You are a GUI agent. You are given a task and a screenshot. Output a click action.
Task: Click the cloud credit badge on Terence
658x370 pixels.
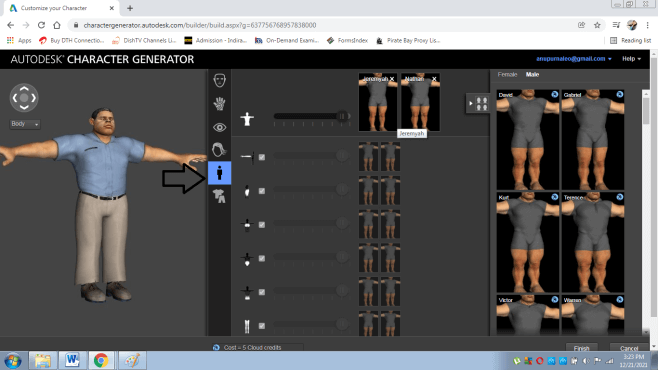click(x=619, y=197)
